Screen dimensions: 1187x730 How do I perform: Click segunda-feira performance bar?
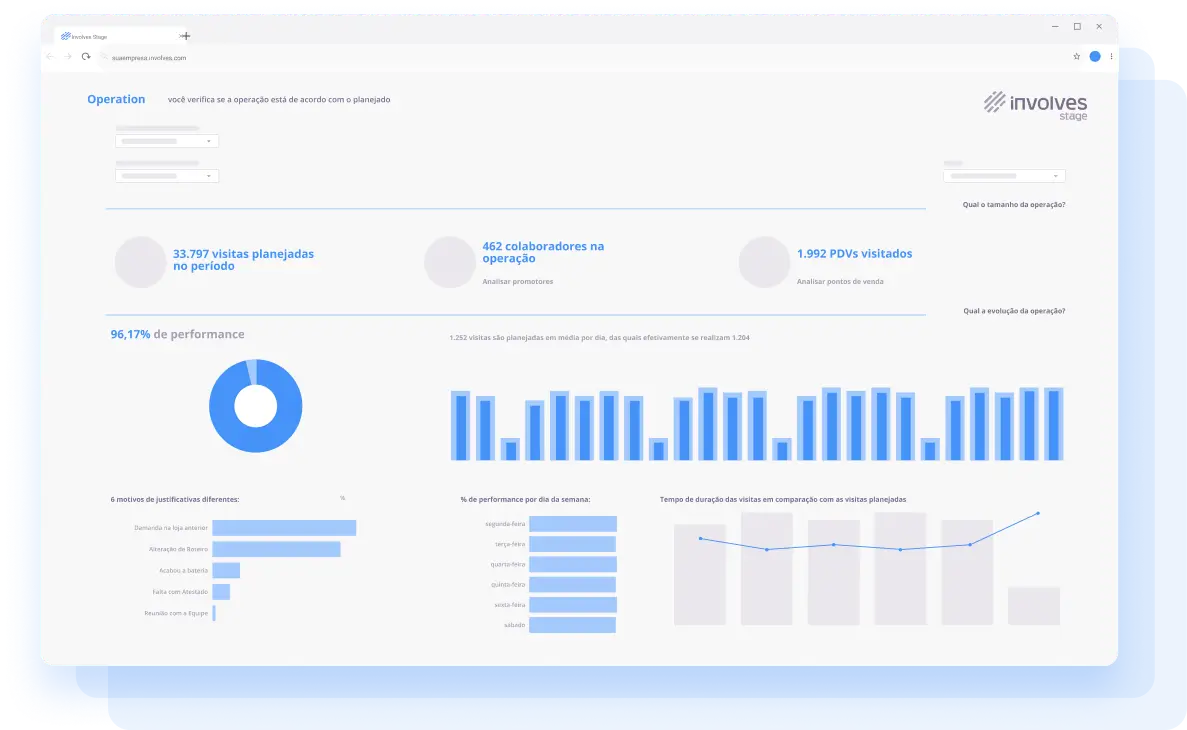point(573,524)
